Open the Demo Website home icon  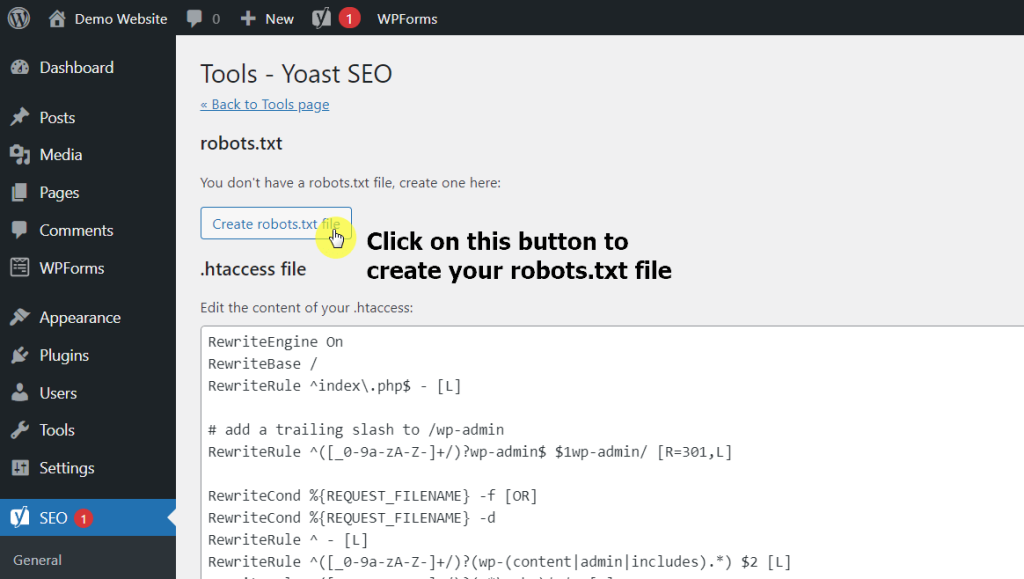(57, 18)
